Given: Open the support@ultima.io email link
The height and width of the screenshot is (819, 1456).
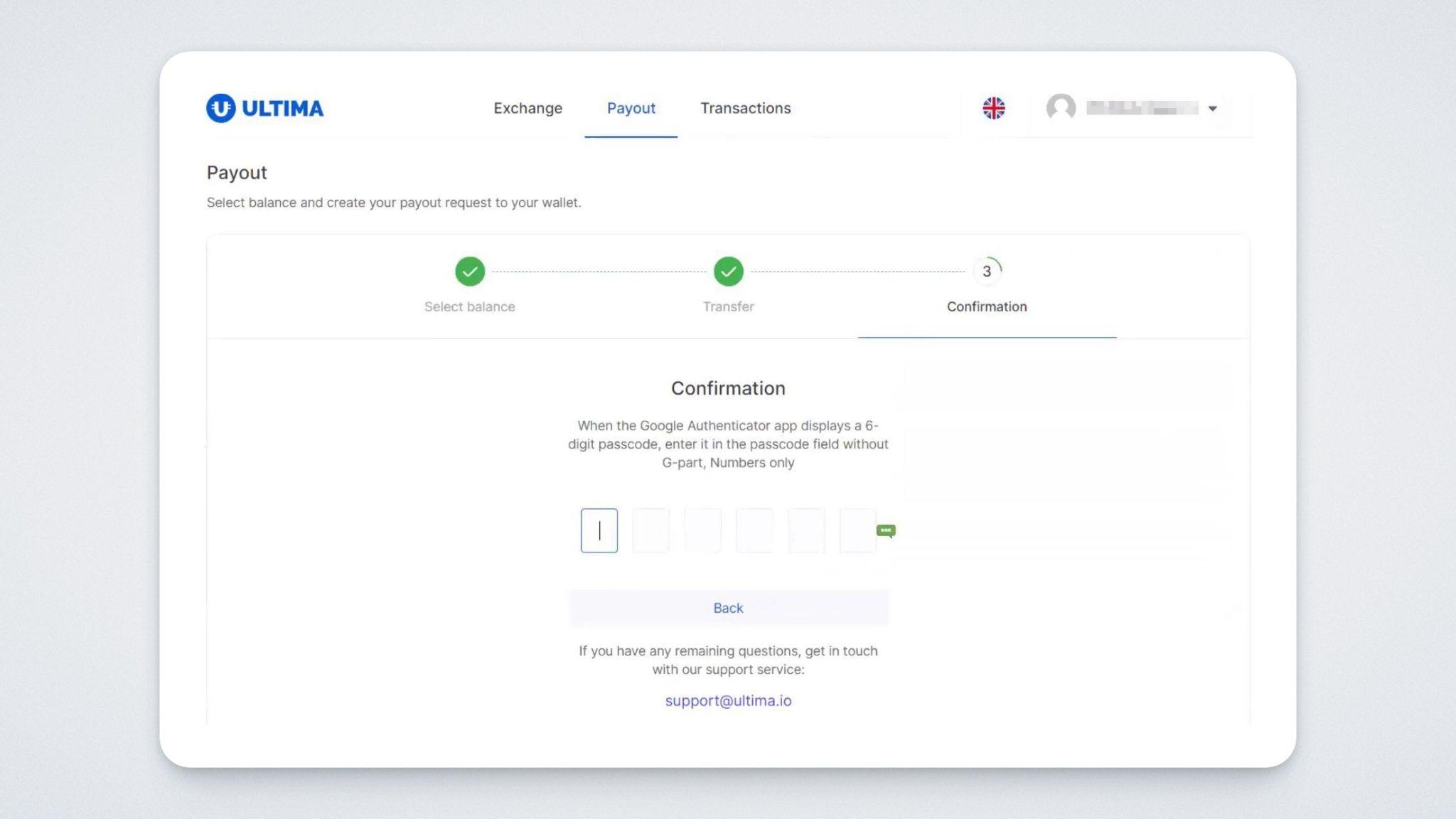Looking at the screenshot, I should [728, 700].
